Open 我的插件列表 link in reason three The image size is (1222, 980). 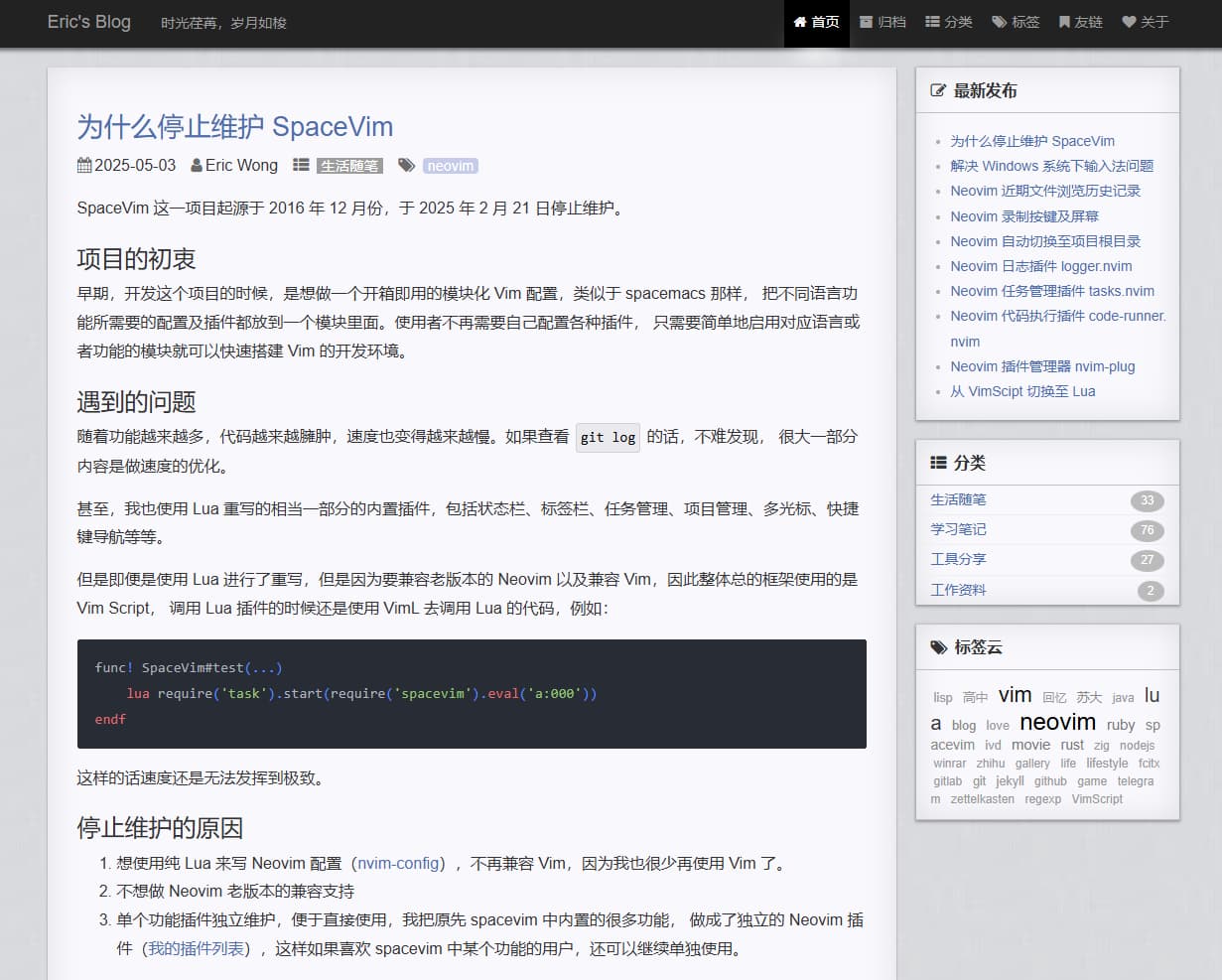pos(195,948)
